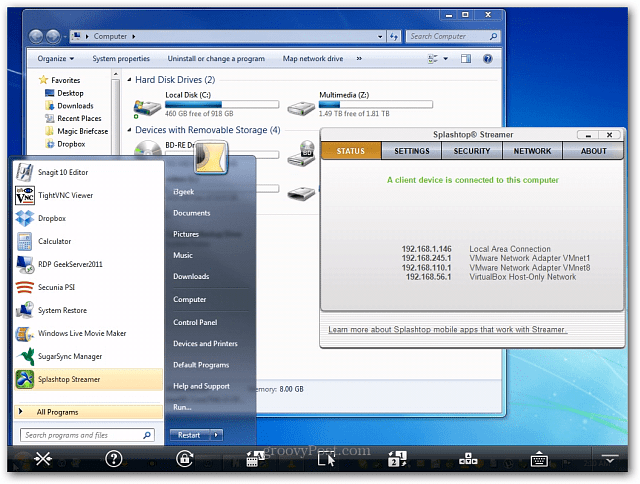This screenshot has width=640, height=484.
Task: Click the Restart button in Start menu
Action: coord(189,435)
